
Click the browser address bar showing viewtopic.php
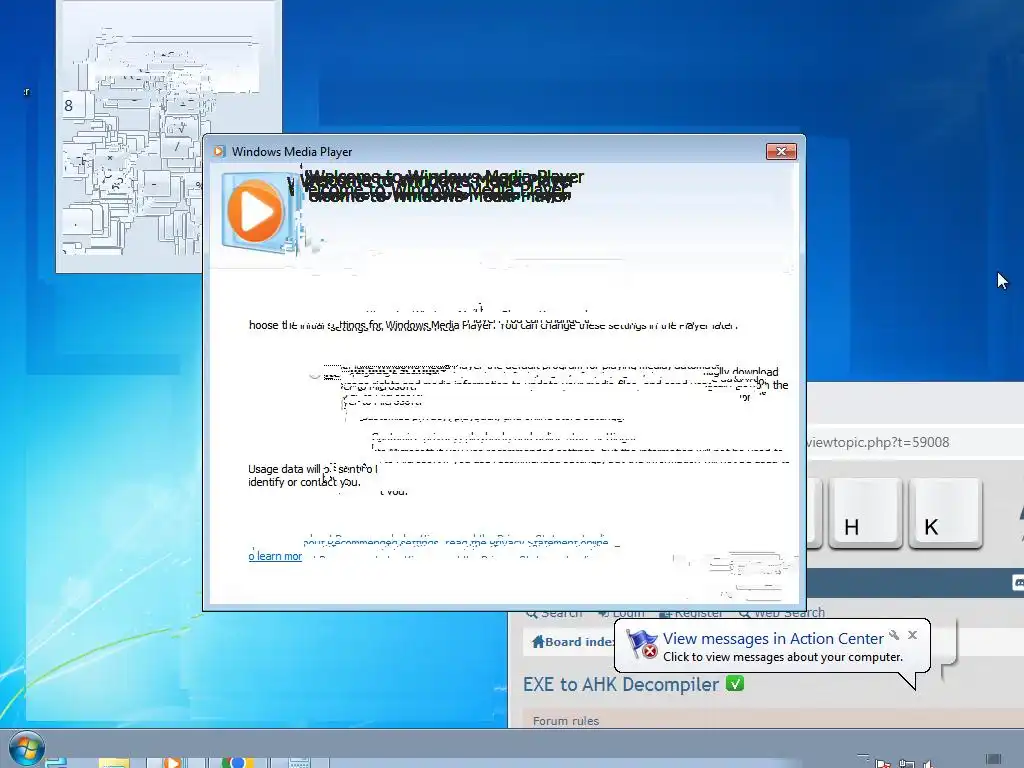point(914,442)
